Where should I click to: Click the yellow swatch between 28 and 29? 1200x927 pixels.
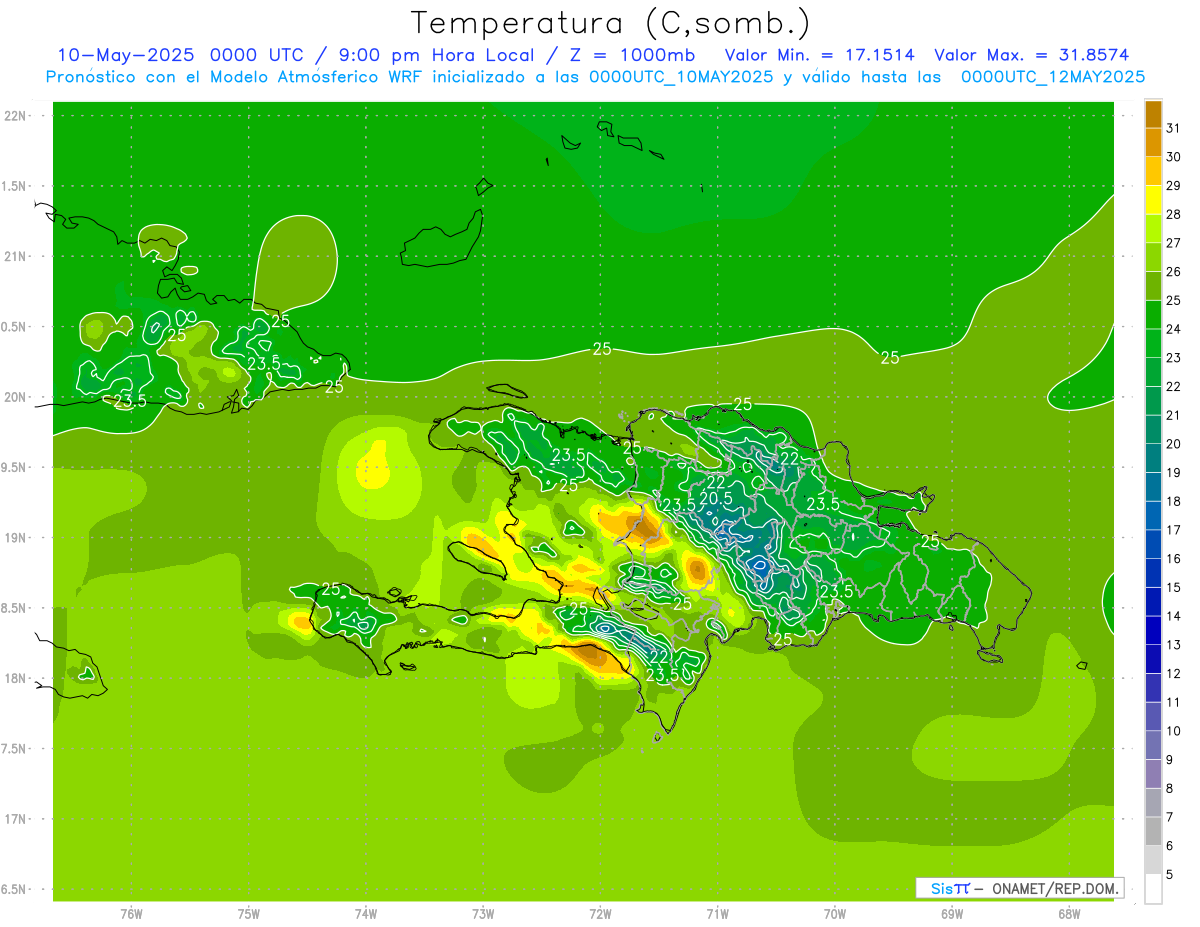pyautogui.click(x=1153, y=201)
